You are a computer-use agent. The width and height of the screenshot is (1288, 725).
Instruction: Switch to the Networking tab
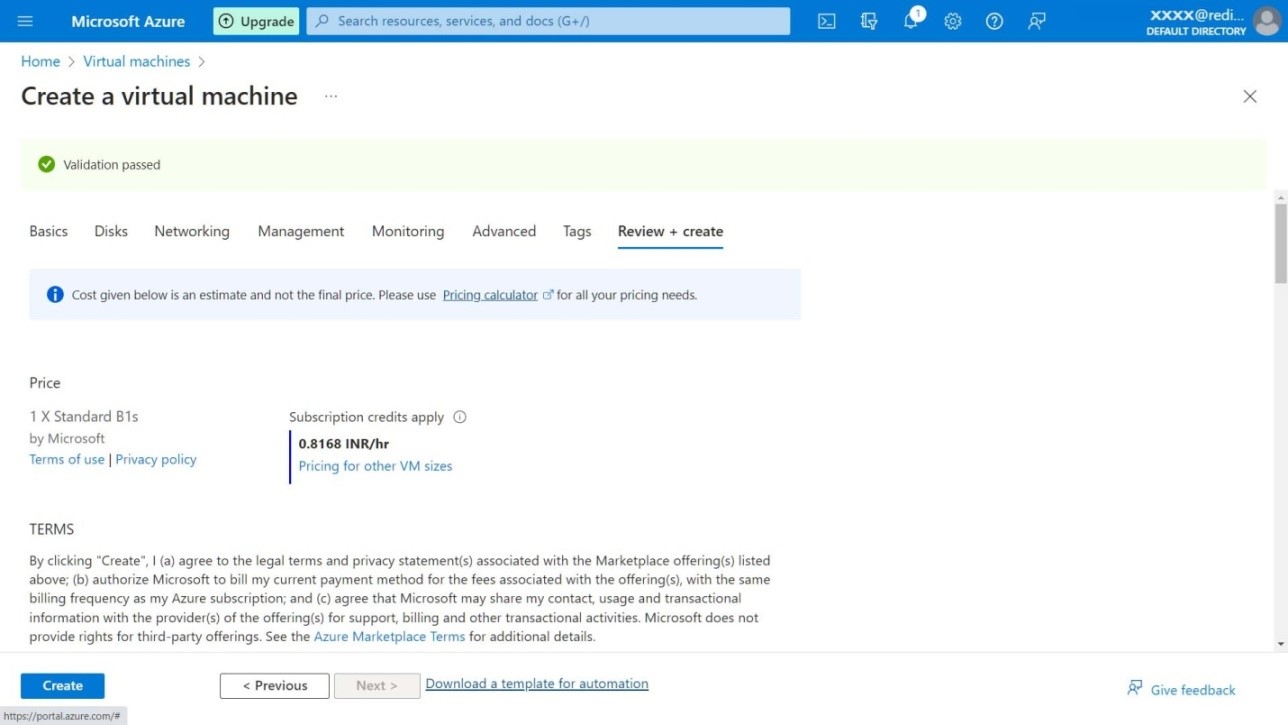[192, 231]
